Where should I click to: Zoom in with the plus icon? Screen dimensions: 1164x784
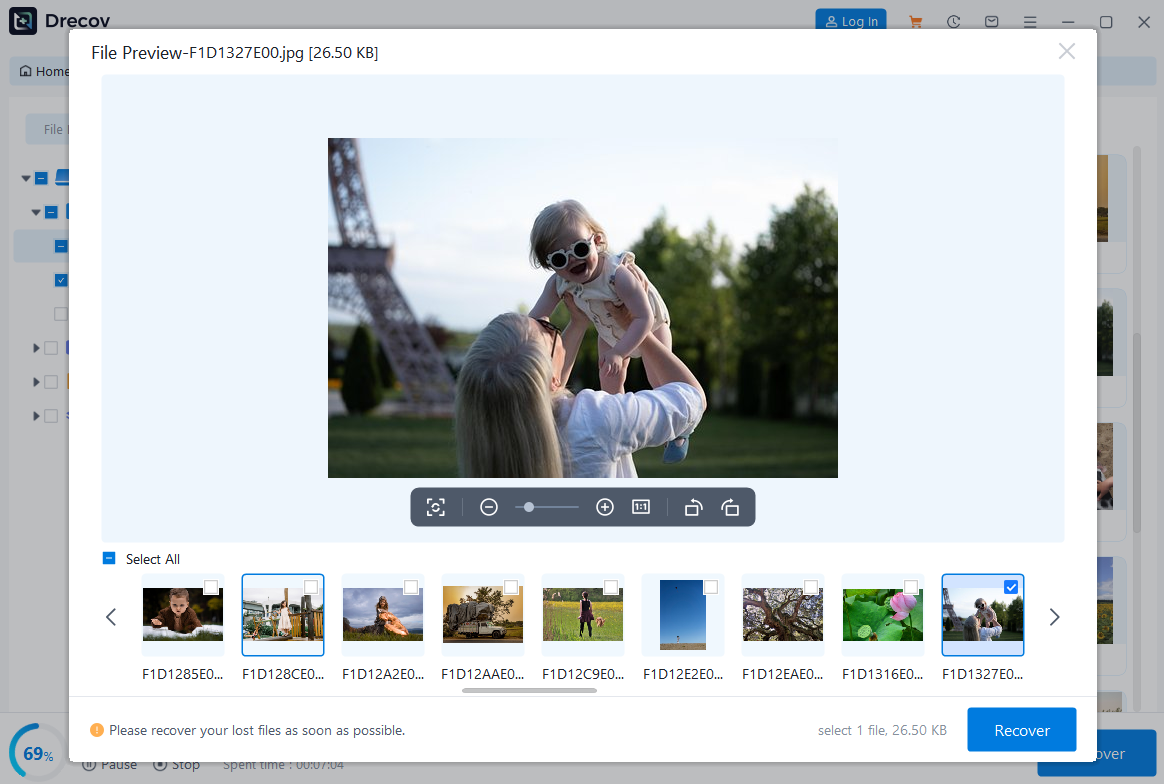click(604, 507)
